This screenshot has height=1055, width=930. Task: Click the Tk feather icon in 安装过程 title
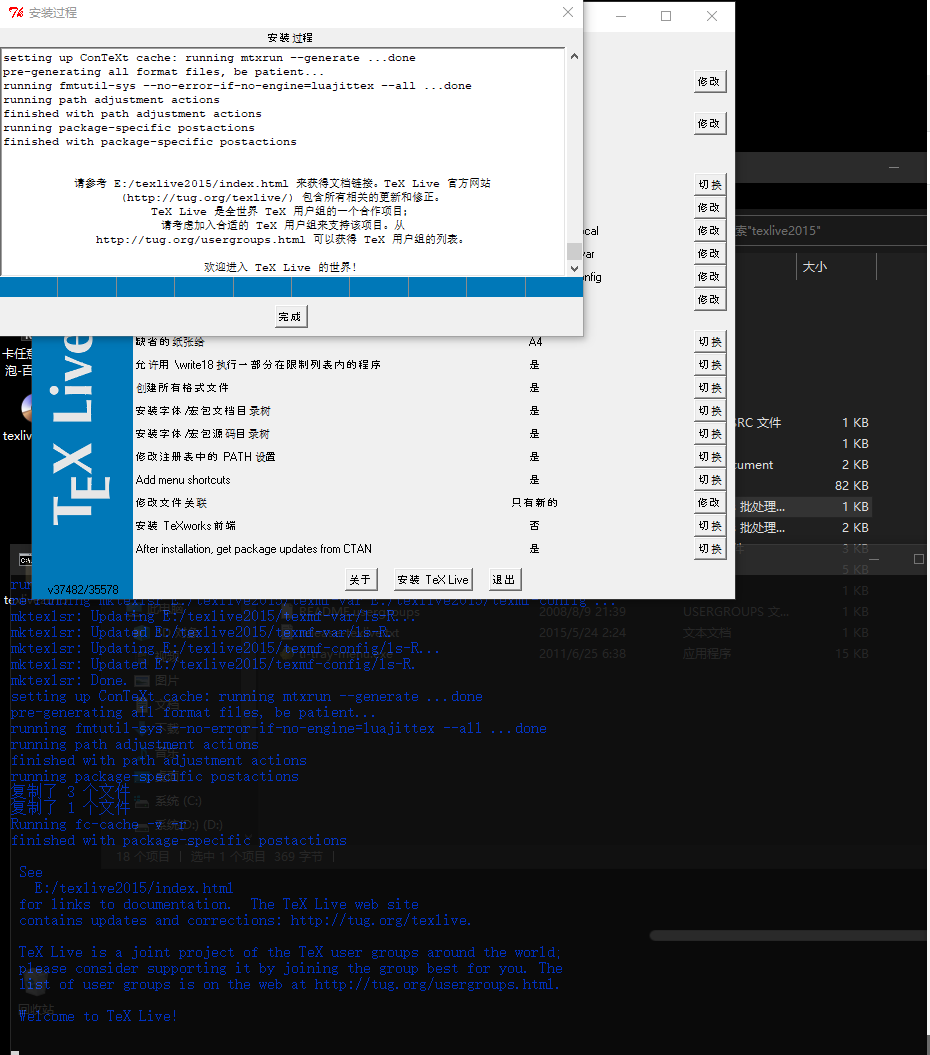coord(16,13)
